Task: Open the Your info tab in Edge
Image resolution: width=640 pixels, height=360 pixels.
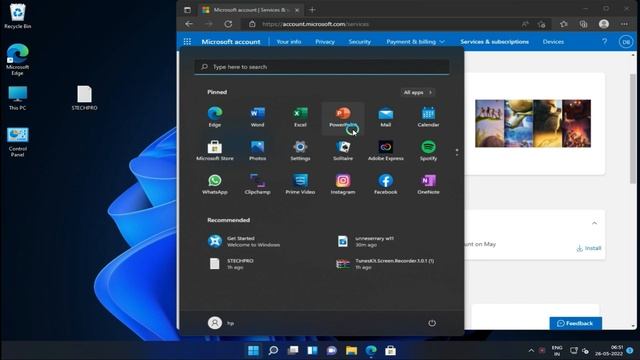Action: pos(289,42)
